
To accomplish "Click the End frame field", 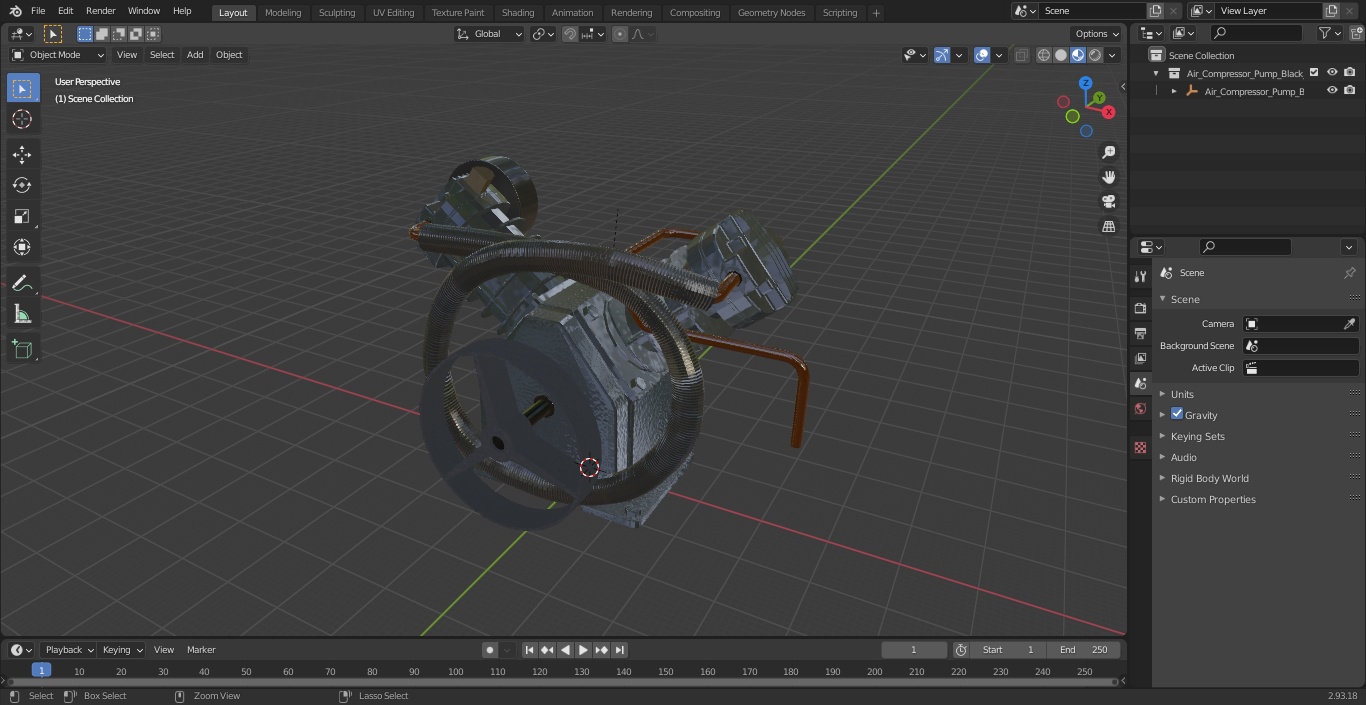I will click(1084, 650).
